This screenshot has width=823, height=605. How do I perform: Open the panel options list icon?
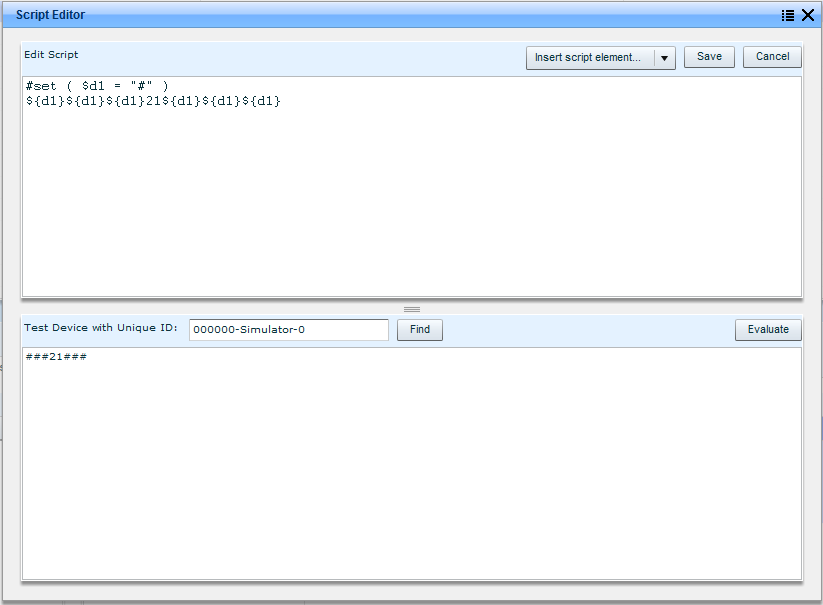(x=788, y=15)
